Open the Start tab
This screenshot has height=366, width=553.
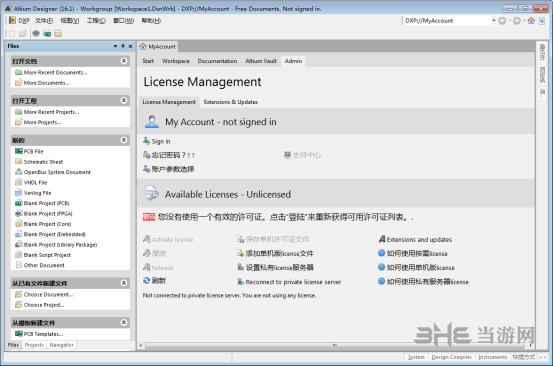point(148,61)
